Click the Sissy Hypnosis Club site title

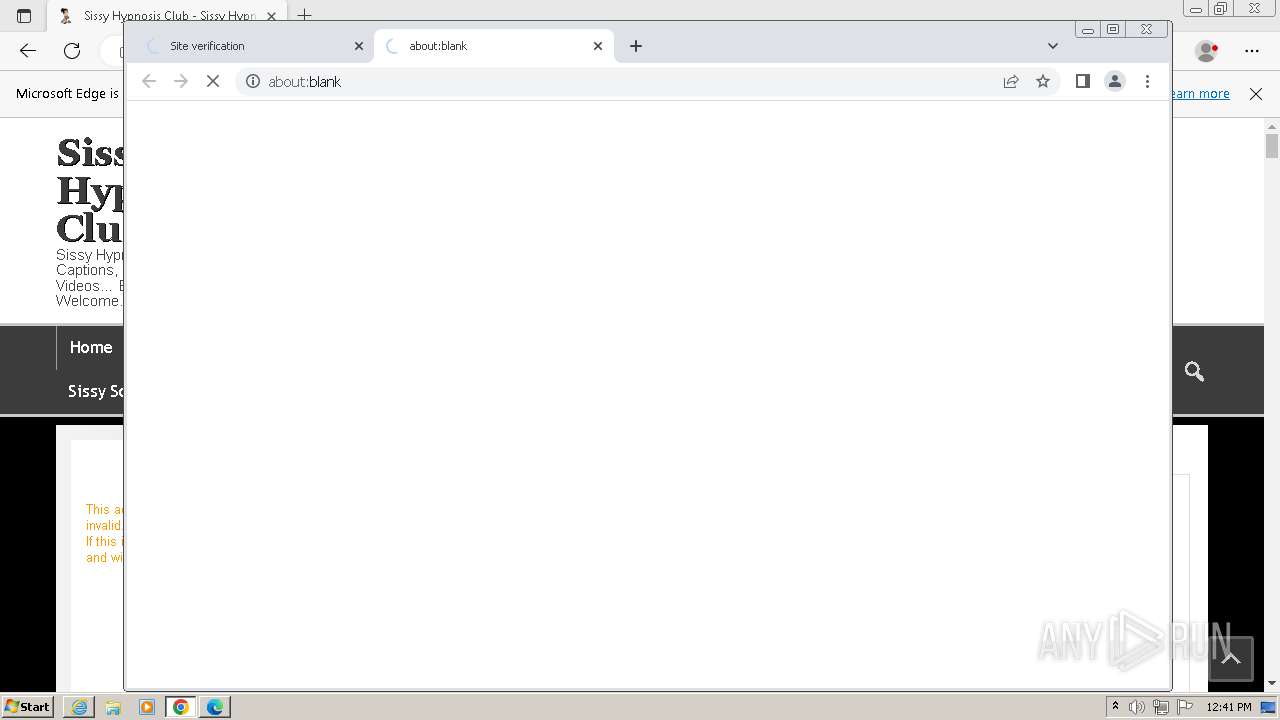point(90,191)
